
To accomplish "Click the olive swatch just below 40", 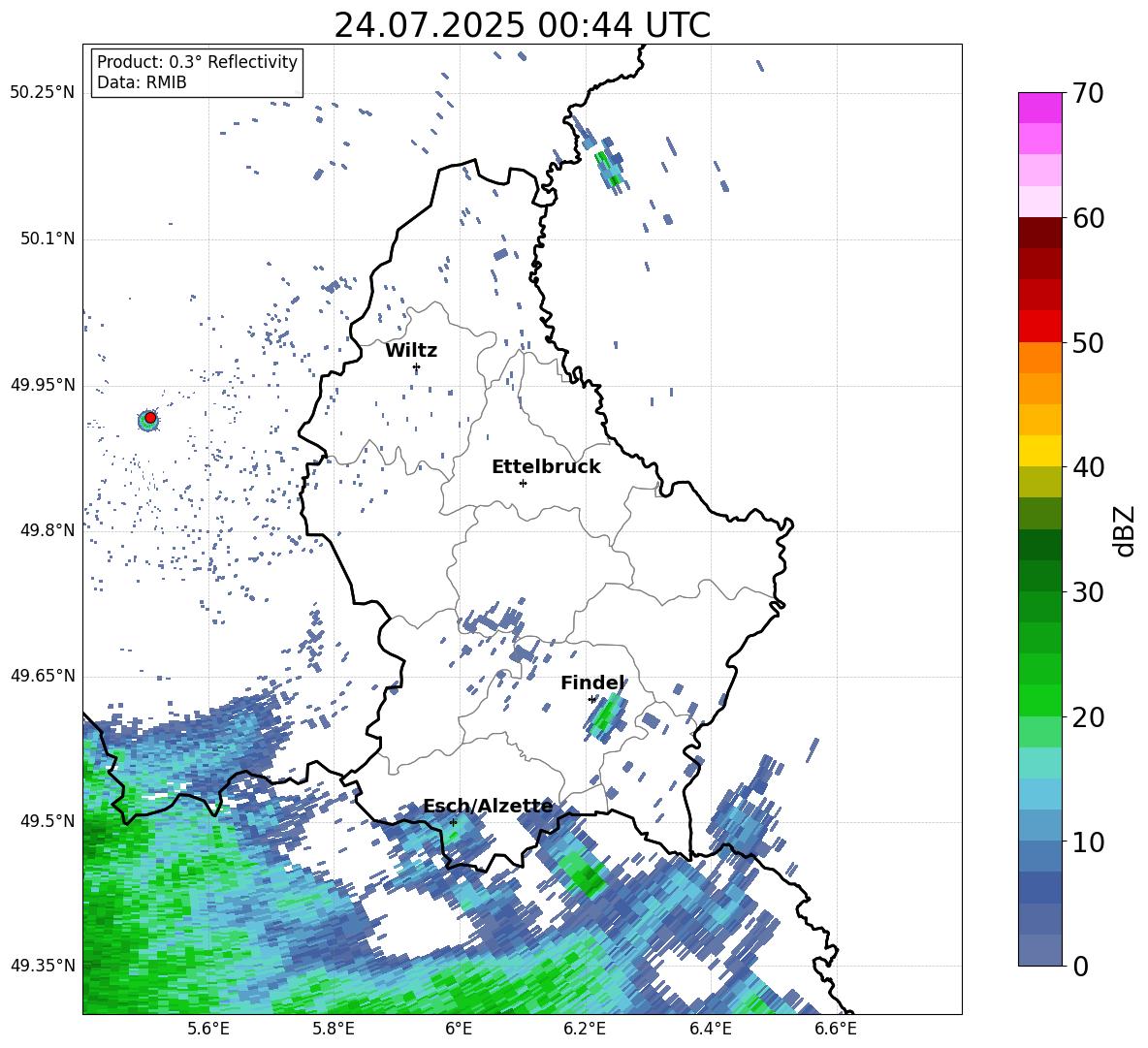I will click(x=1039, y=482).
